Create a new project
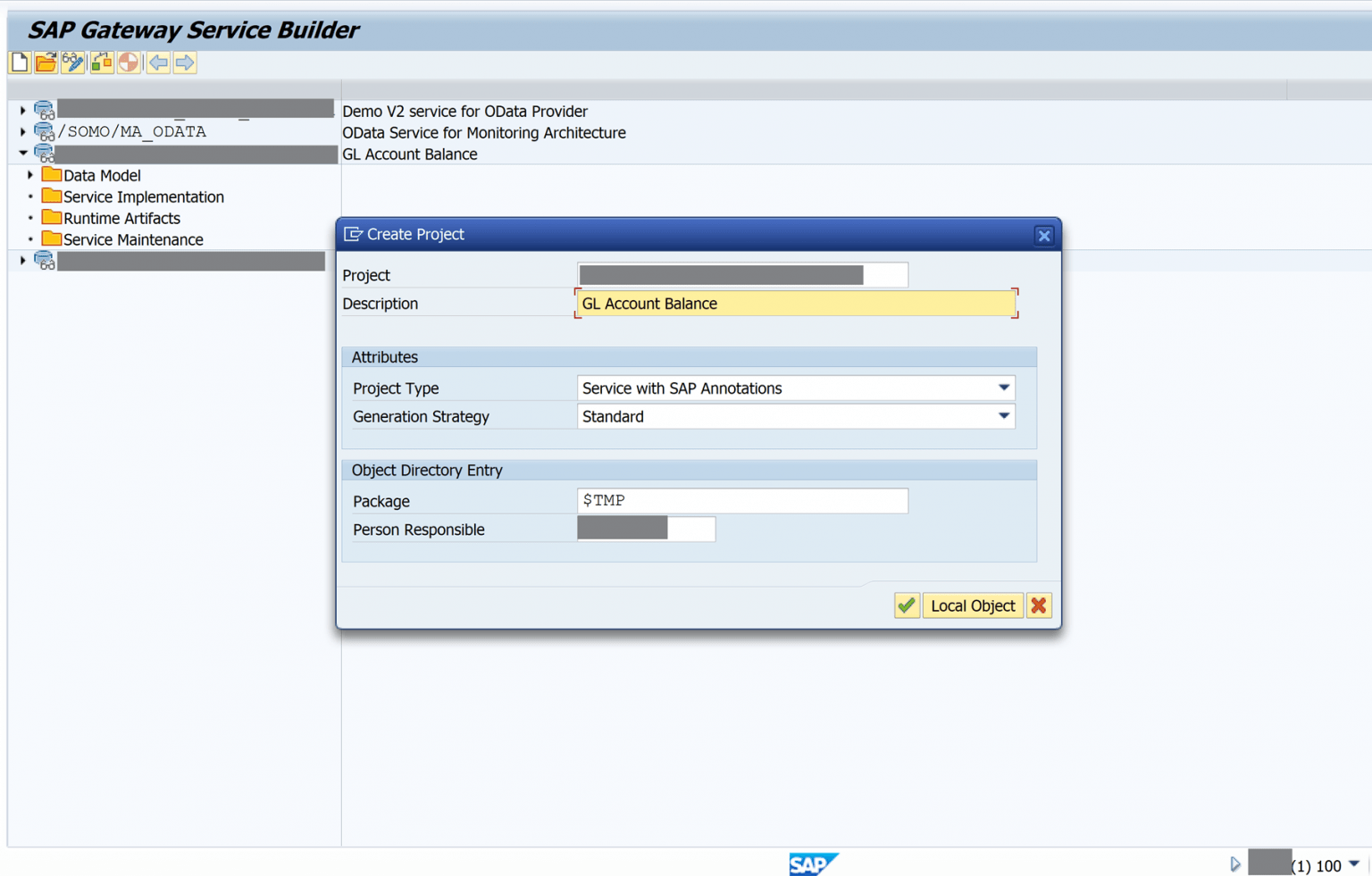Viewport: 1372px width, 876px height. (x=19, y=63)
